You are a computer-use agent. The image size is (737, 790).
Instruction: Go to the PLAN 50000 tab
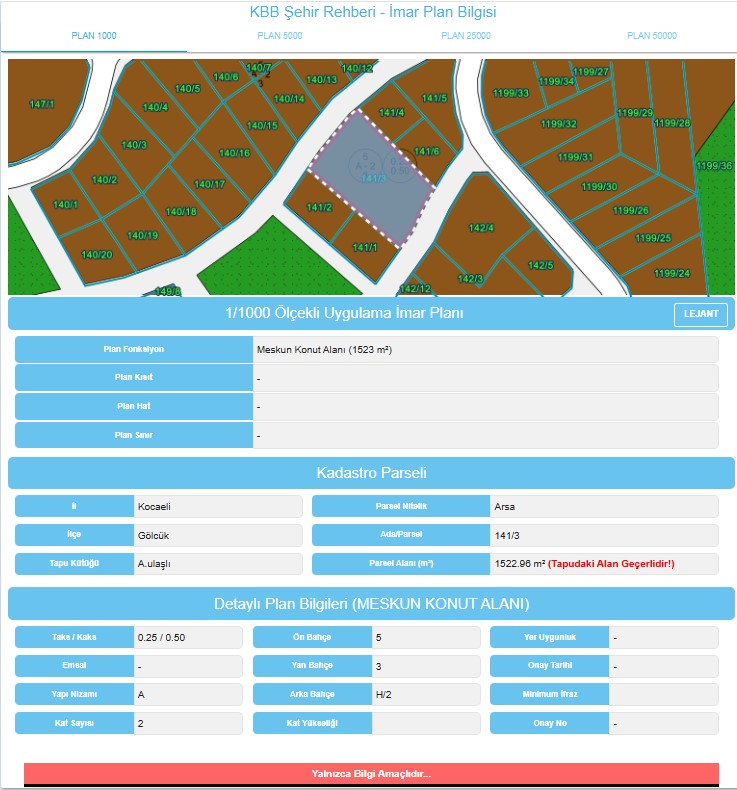point(651,36)
